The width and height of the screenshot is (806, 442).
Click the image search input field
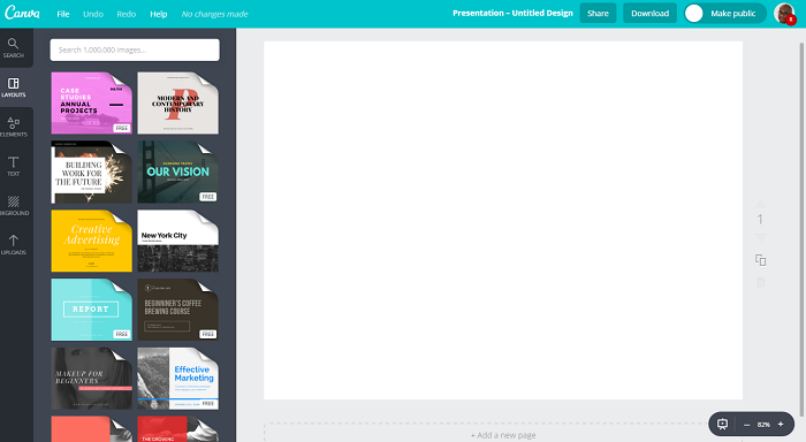[x=135, y=50]
